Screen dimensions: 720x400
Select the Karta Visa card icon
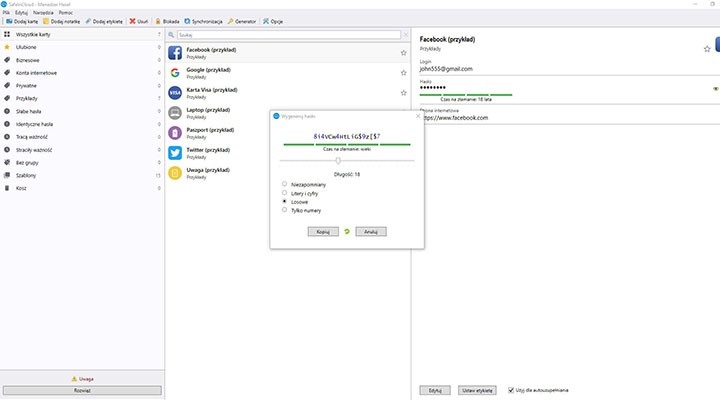(175, 92)
